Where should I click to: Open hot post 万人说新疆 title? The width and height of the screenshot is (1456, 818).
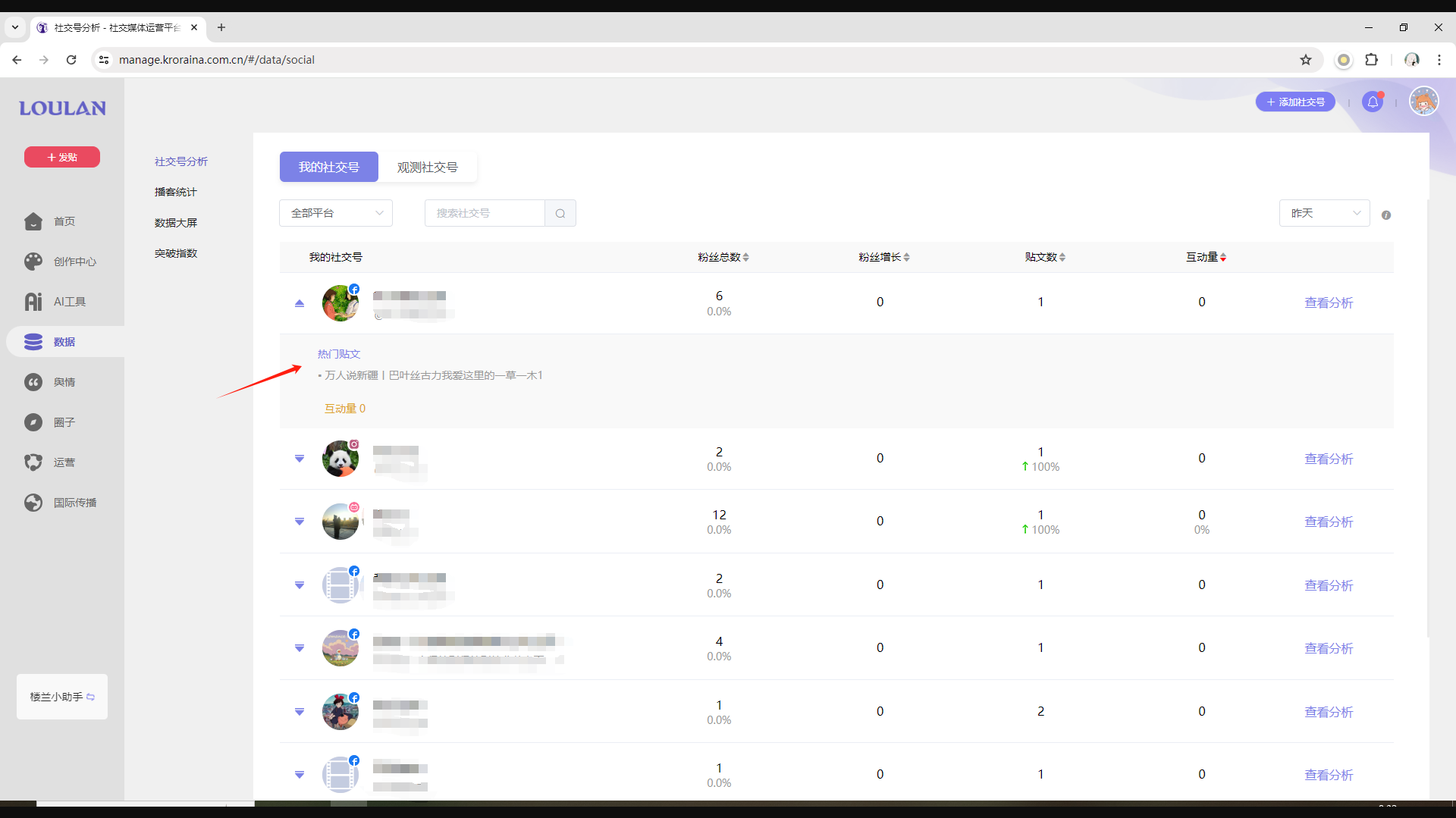[434, 375]
